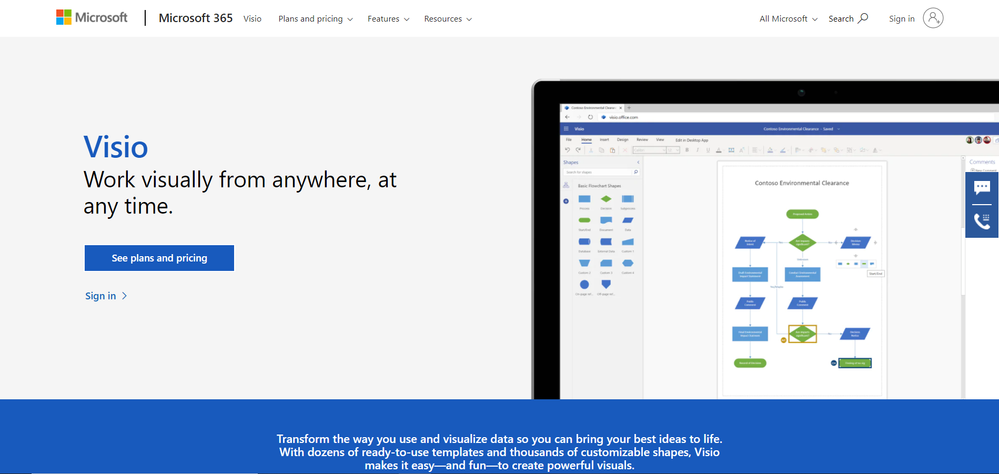Click See plans and pricing button
Screen dimensions: 999x474
pyautogui.click(x=159, y=258)
